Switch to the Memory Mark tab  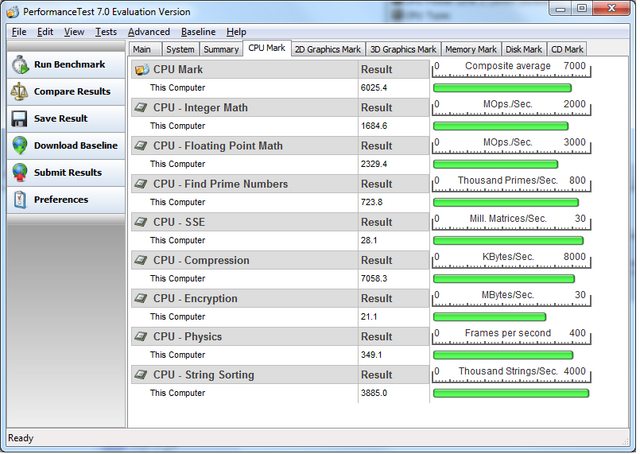pyautogui.click(x=471, y=49)
